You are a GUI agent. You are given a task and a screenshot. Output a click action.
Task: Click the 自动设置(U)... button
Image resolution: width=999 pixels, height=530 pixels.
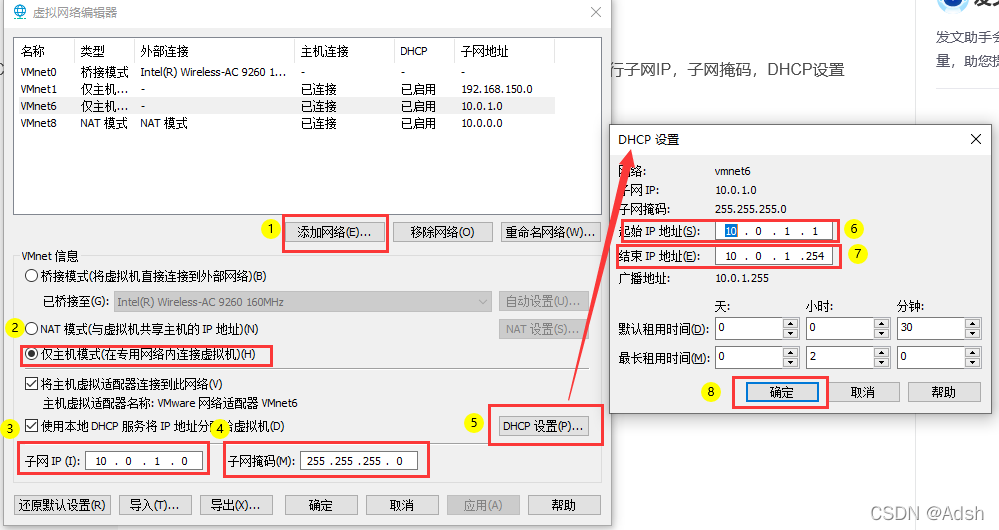click(543, 301)
